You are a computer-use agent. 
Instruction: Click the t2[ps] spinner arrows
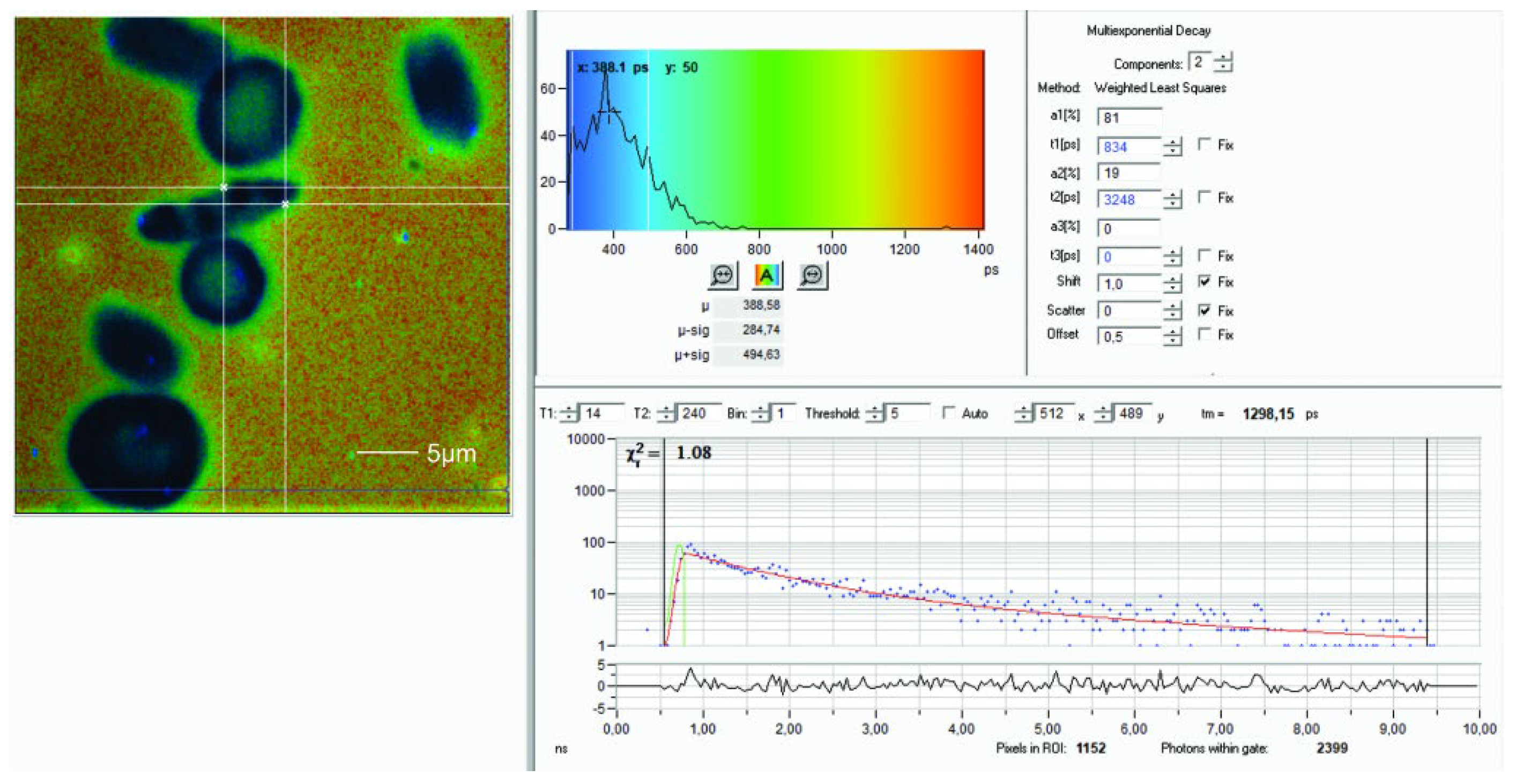(x=1172, y=199)
